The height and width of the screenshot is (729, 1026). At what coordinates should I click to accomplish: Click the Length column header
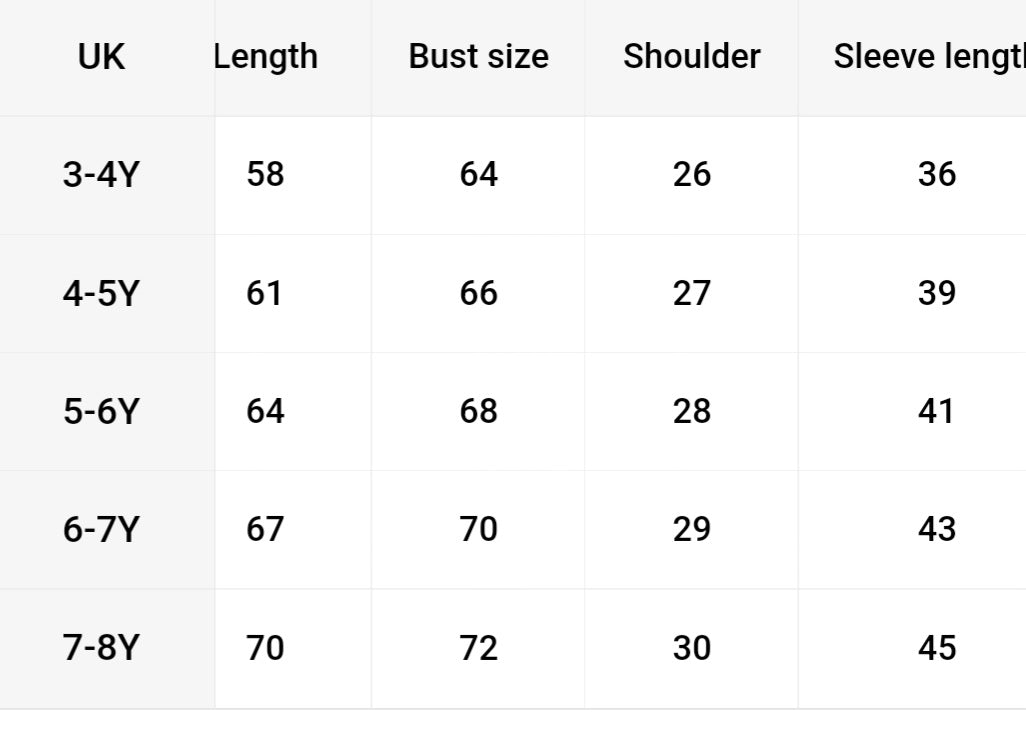pyautogui.click(x=266, y=57)
